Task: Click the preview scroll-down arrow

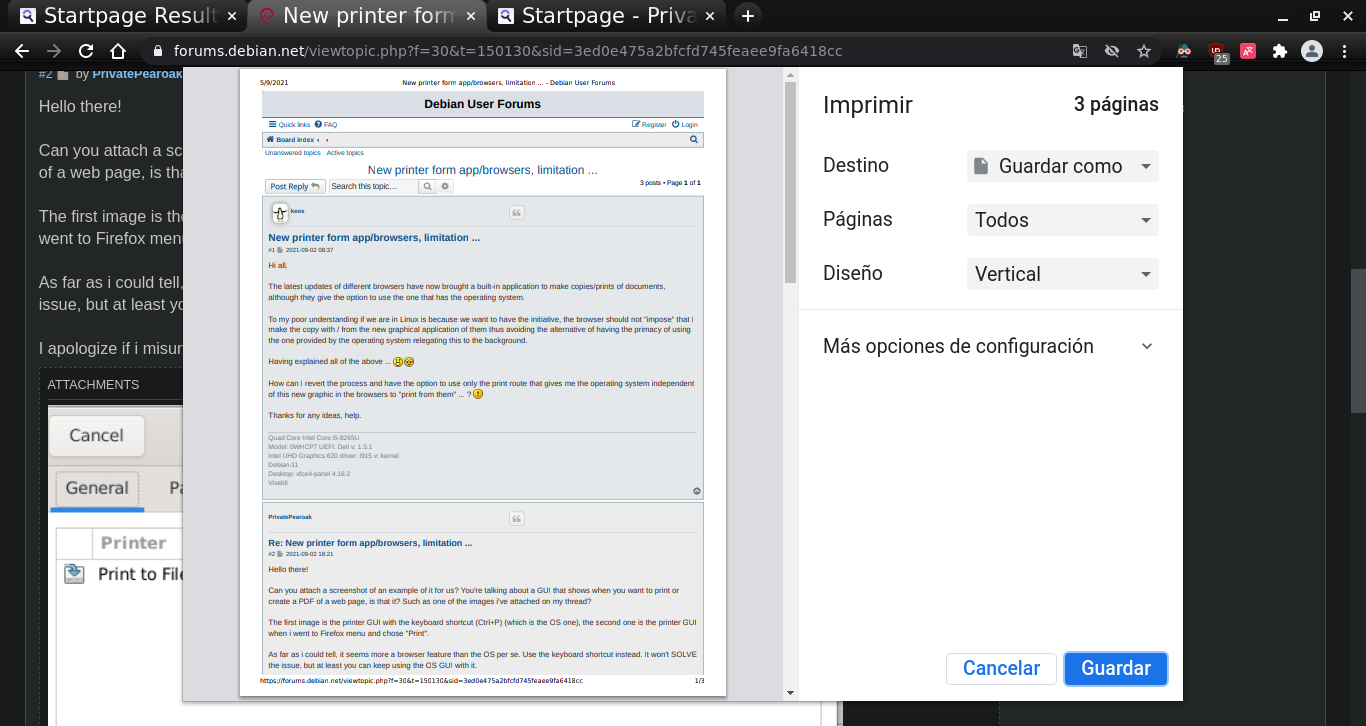Action: [790, 693]
